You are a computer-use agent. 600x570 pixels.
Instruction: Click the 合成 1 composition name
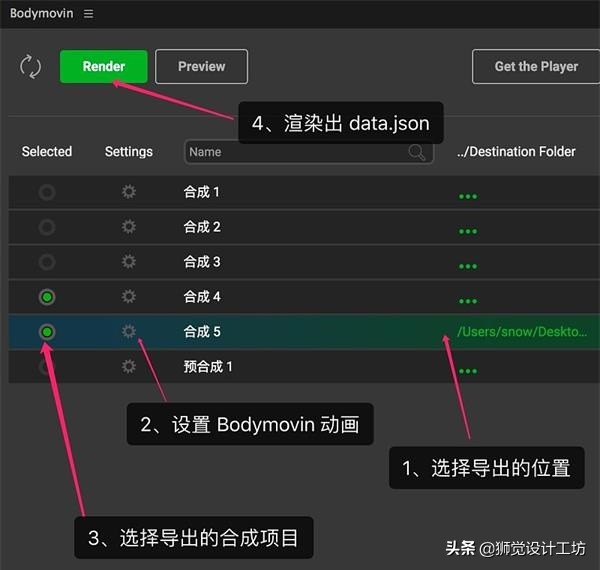pos(201,192)
